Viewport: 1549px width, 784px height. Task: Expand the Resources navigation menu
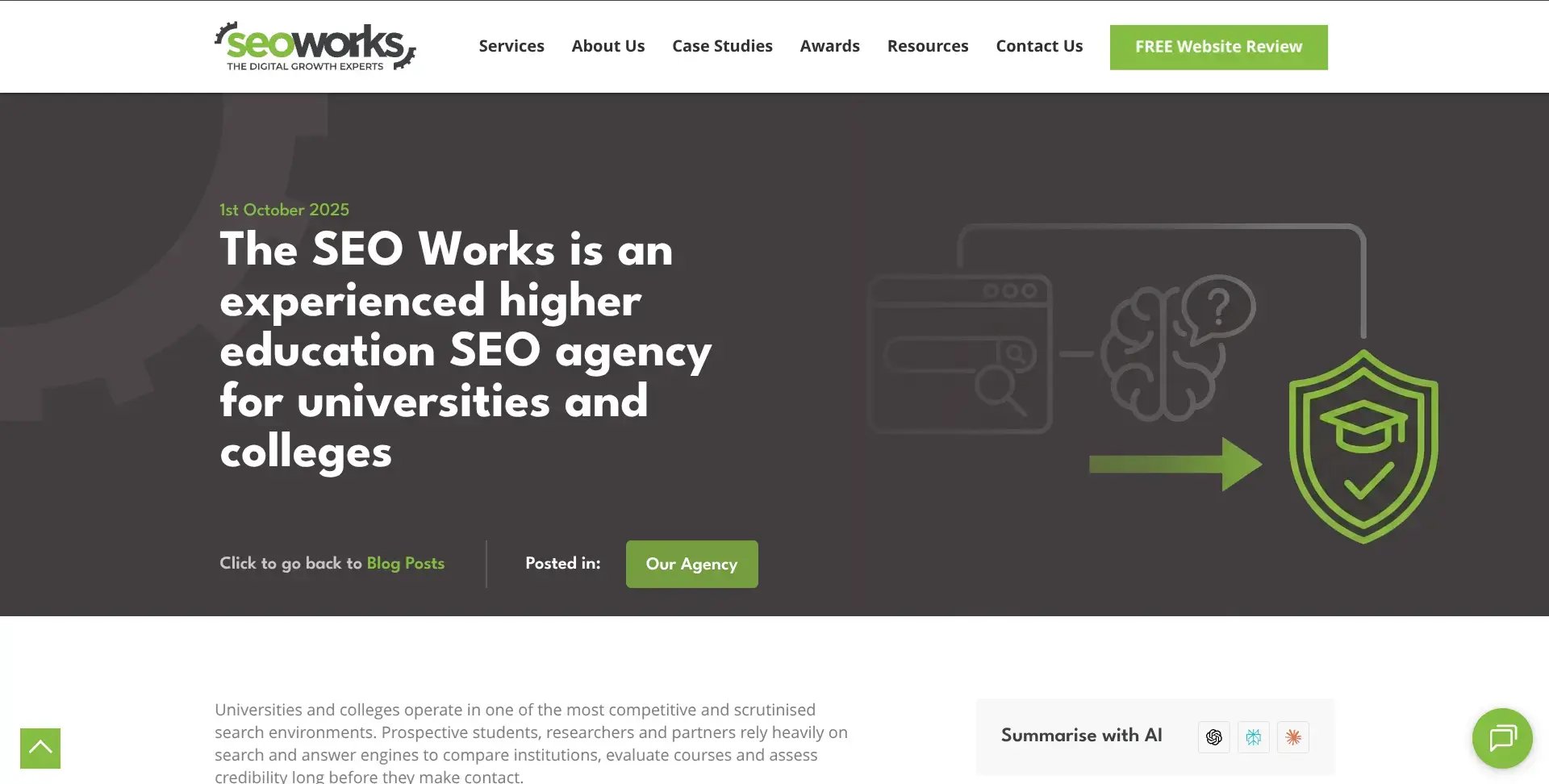point(927,46)
